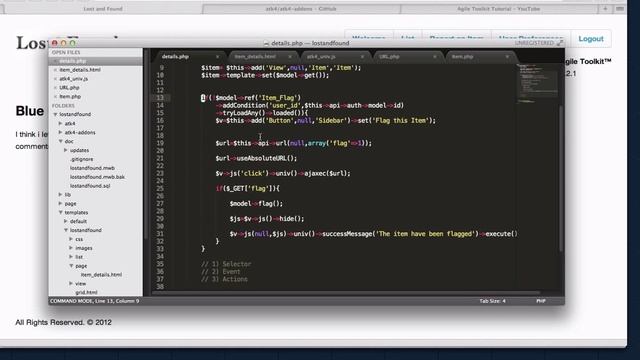
Task: Close the Item.php editor tab
Action: pos(507,57)
